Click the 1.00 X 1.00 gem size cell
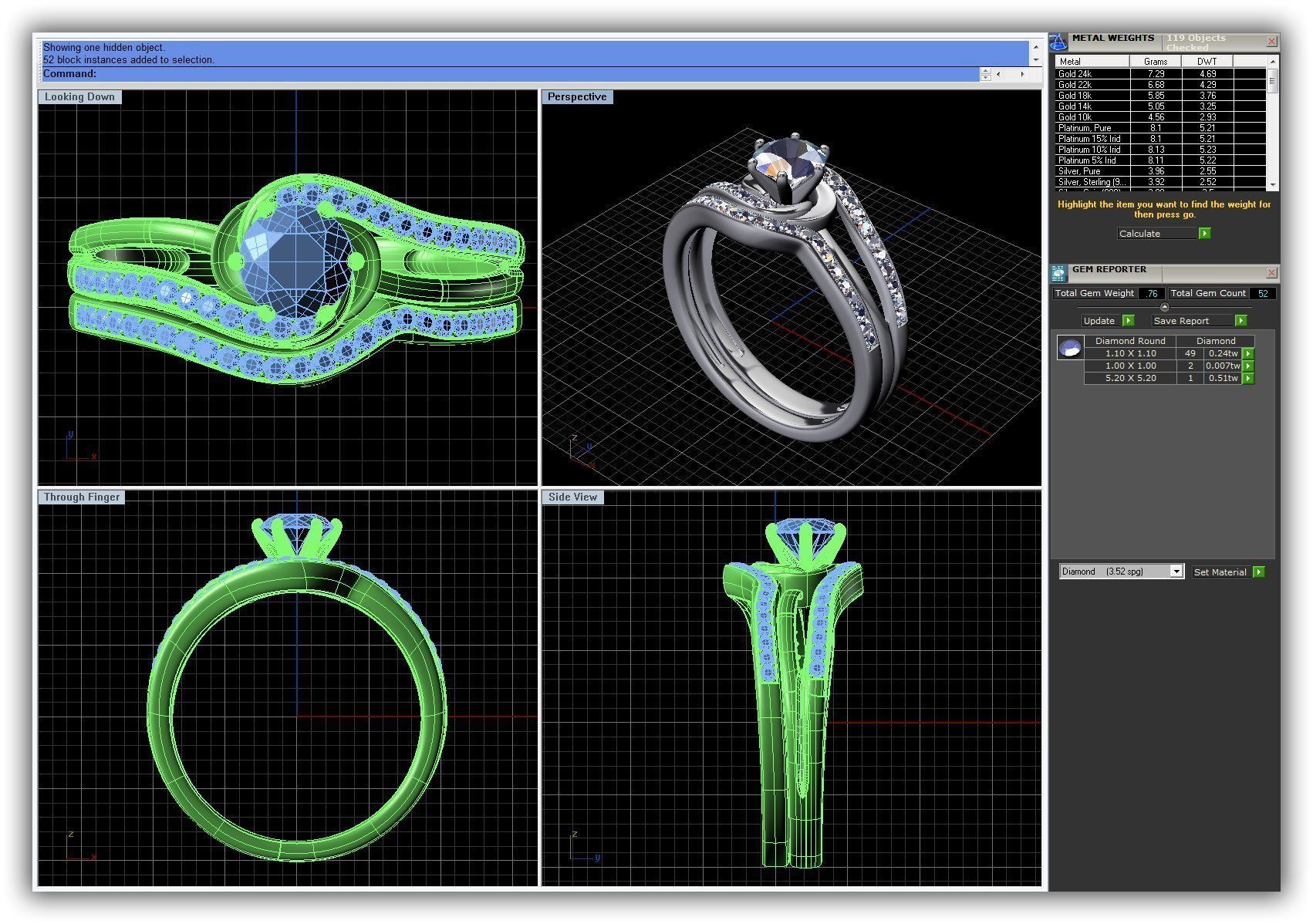 [1130, 366]
